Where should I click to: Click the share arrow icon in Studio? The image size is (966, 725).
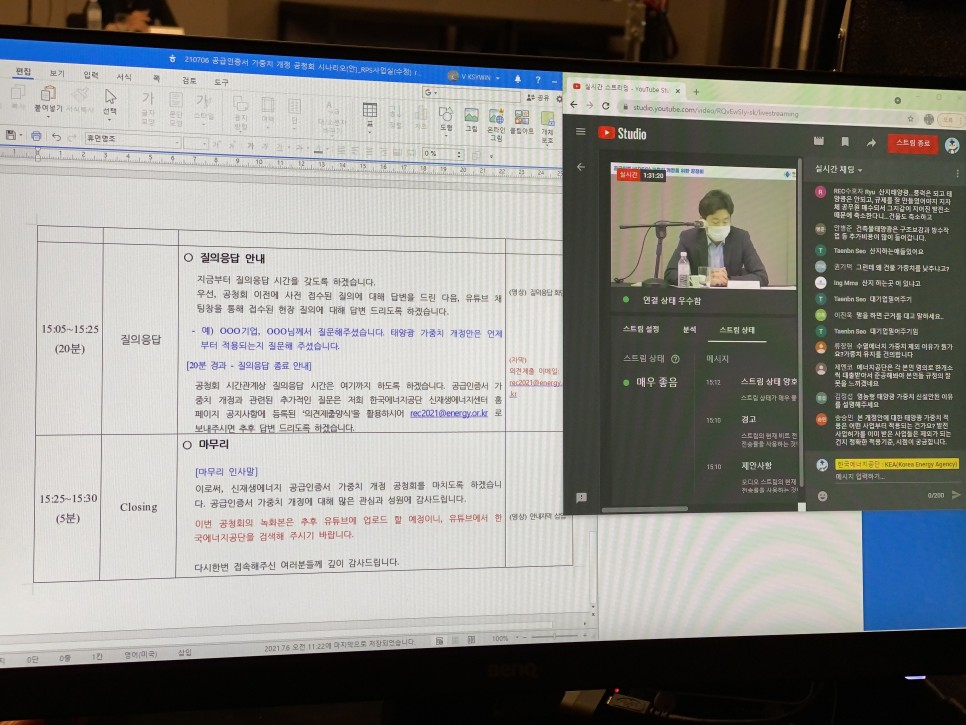871,143
